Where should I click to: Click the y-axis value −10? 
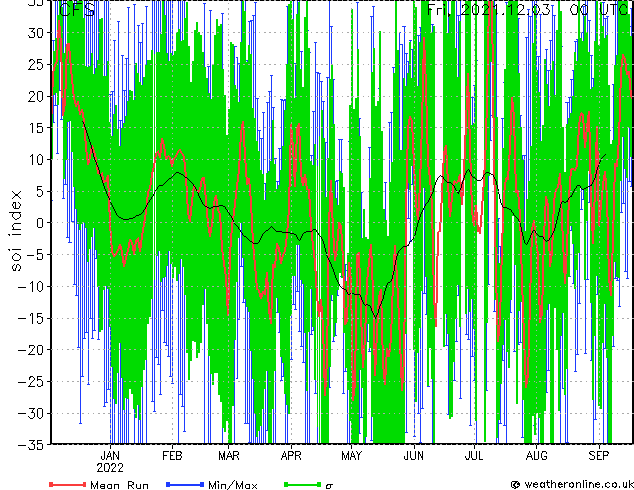click(x=31, y=287)
